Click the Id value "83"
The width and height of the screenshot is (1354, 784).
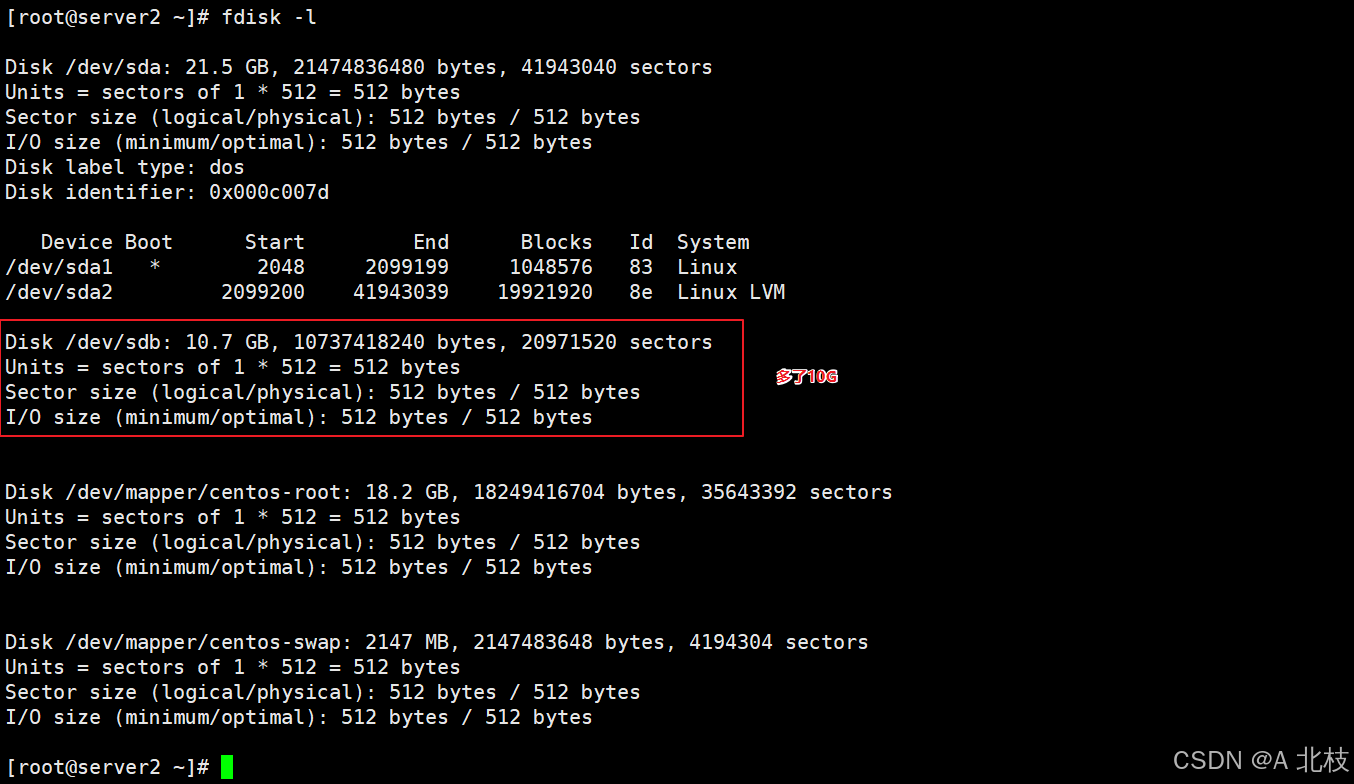click(641, 267)
